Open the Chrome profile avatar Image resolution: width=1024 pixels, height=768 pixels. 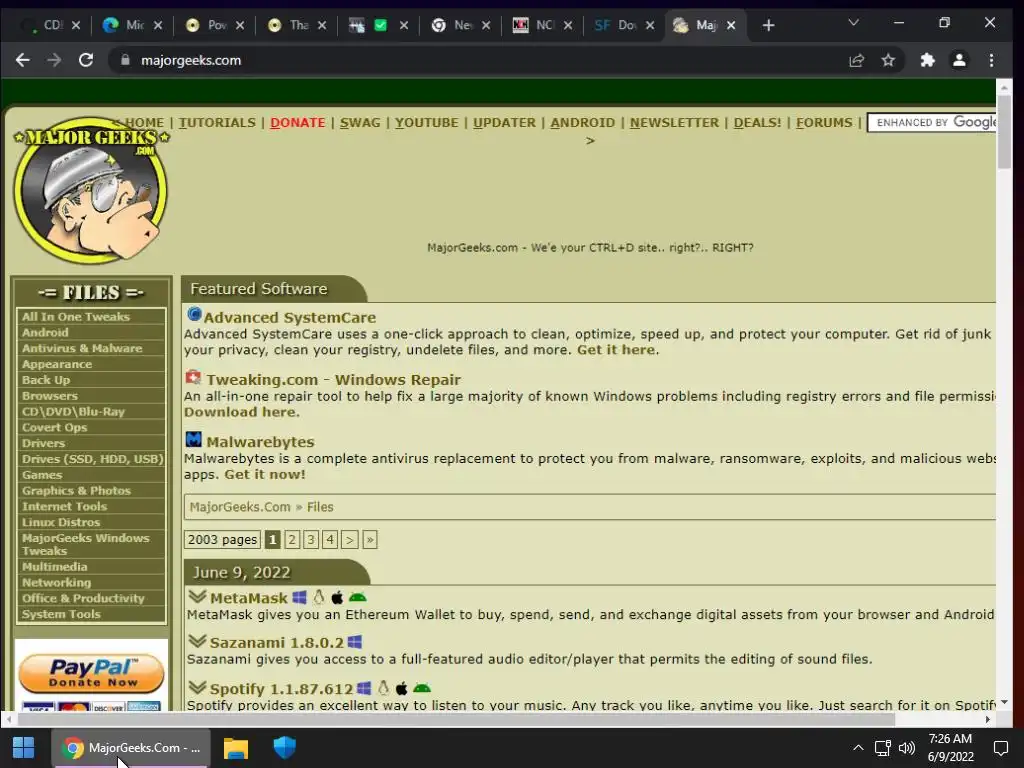(x=959, y=60)
